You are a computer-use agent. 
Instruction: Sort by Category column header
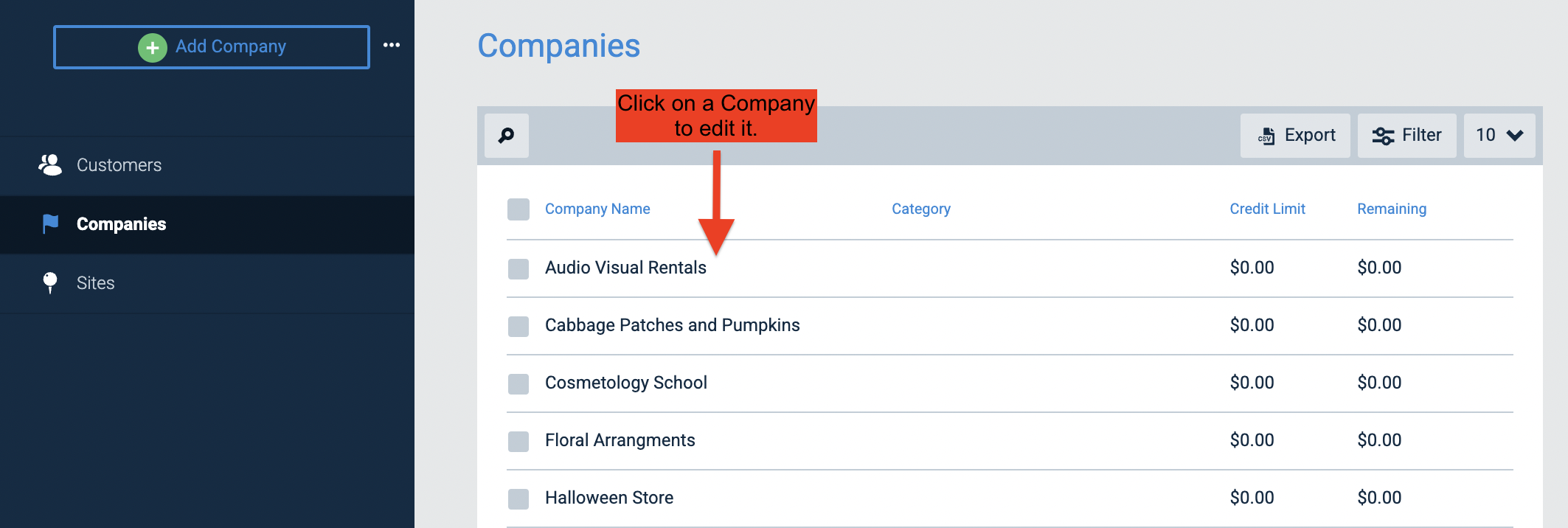921,209
